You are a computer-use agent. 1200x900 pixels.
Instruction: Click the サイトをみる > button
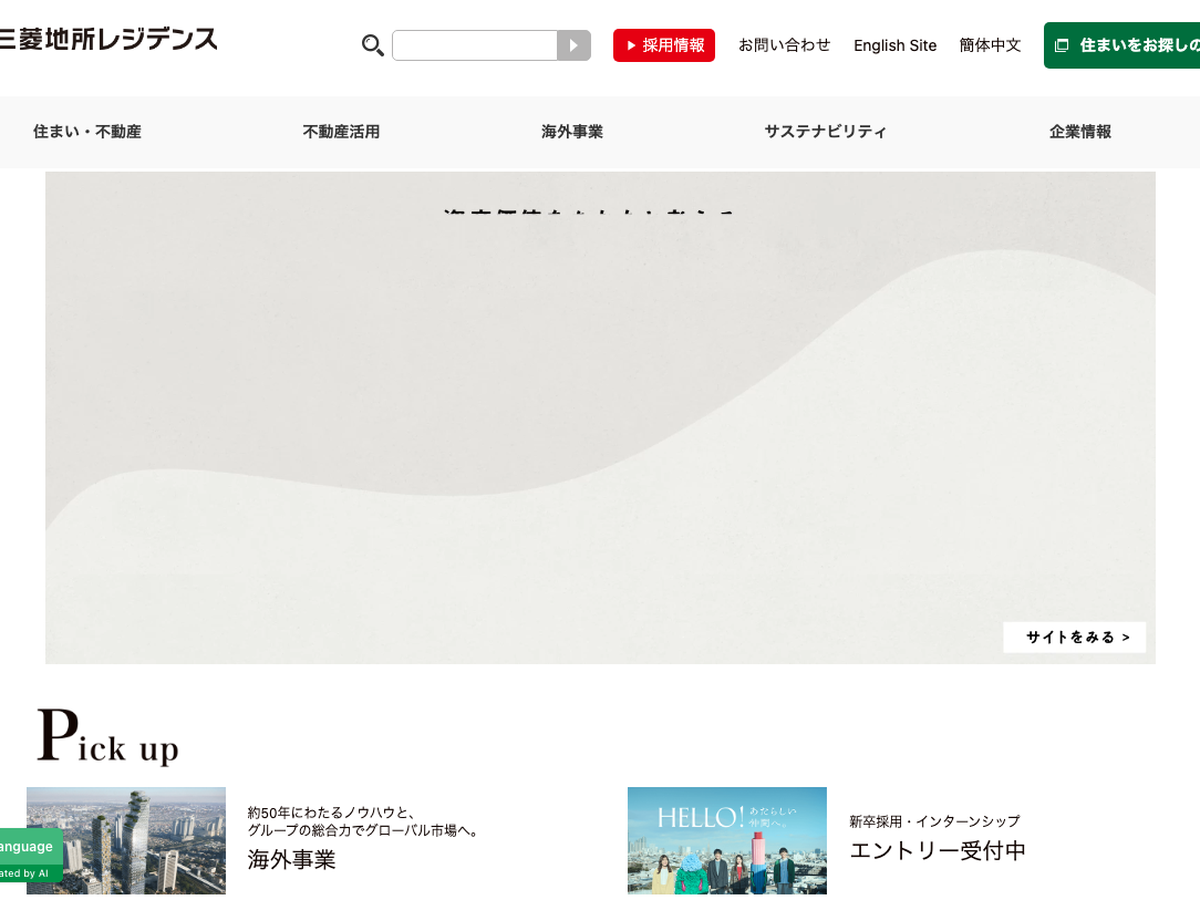click(x=1074, y=637)
